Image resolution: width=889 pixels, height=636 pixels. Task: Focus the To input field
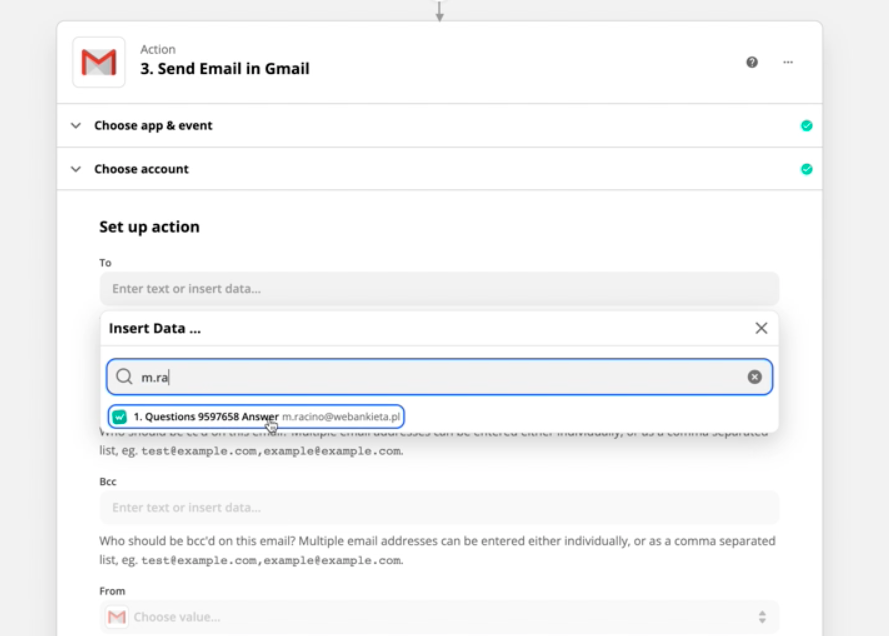439,289
